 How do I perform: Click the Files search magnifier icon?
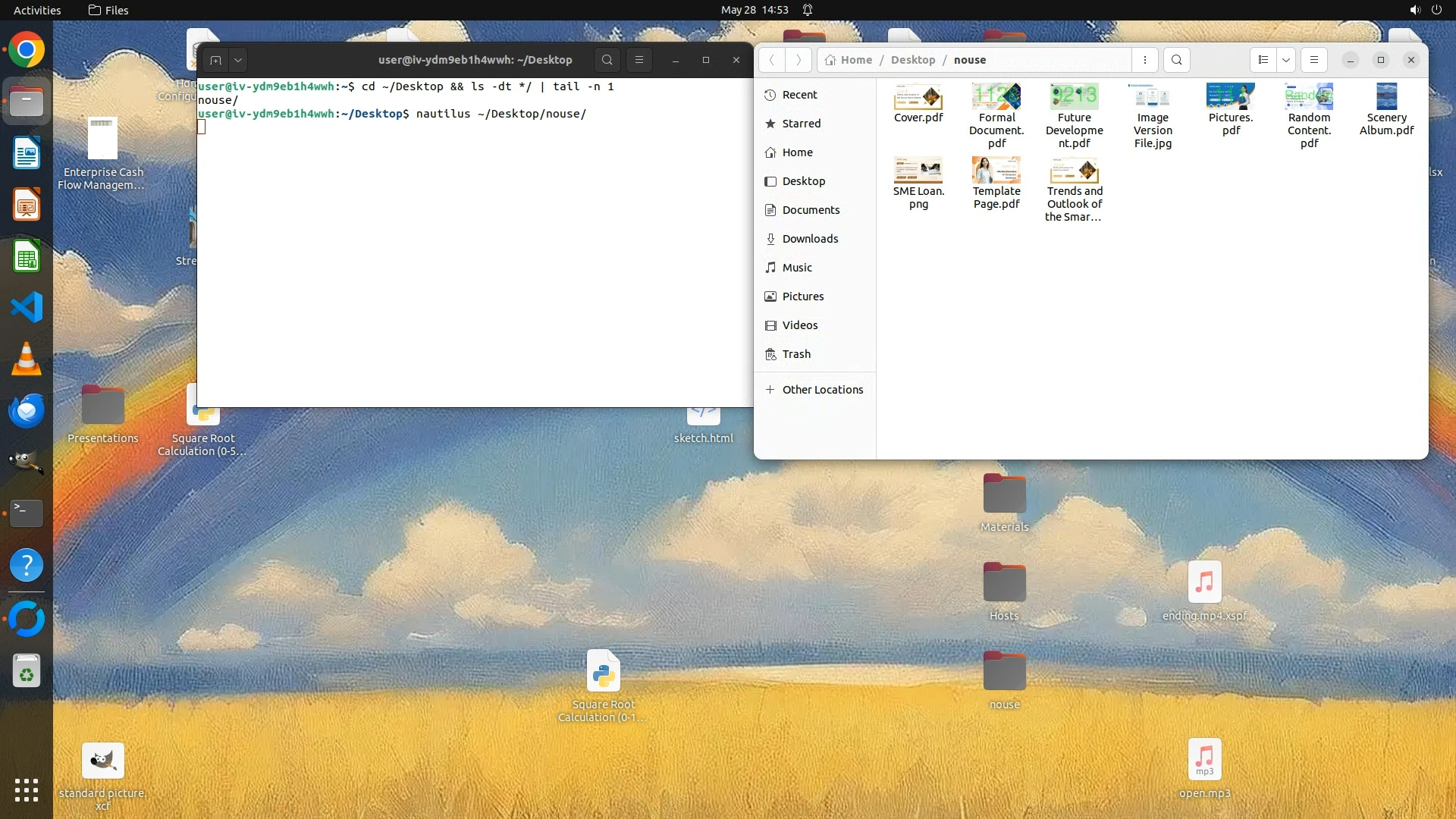pyautogui.click(x=1176, y=60)
